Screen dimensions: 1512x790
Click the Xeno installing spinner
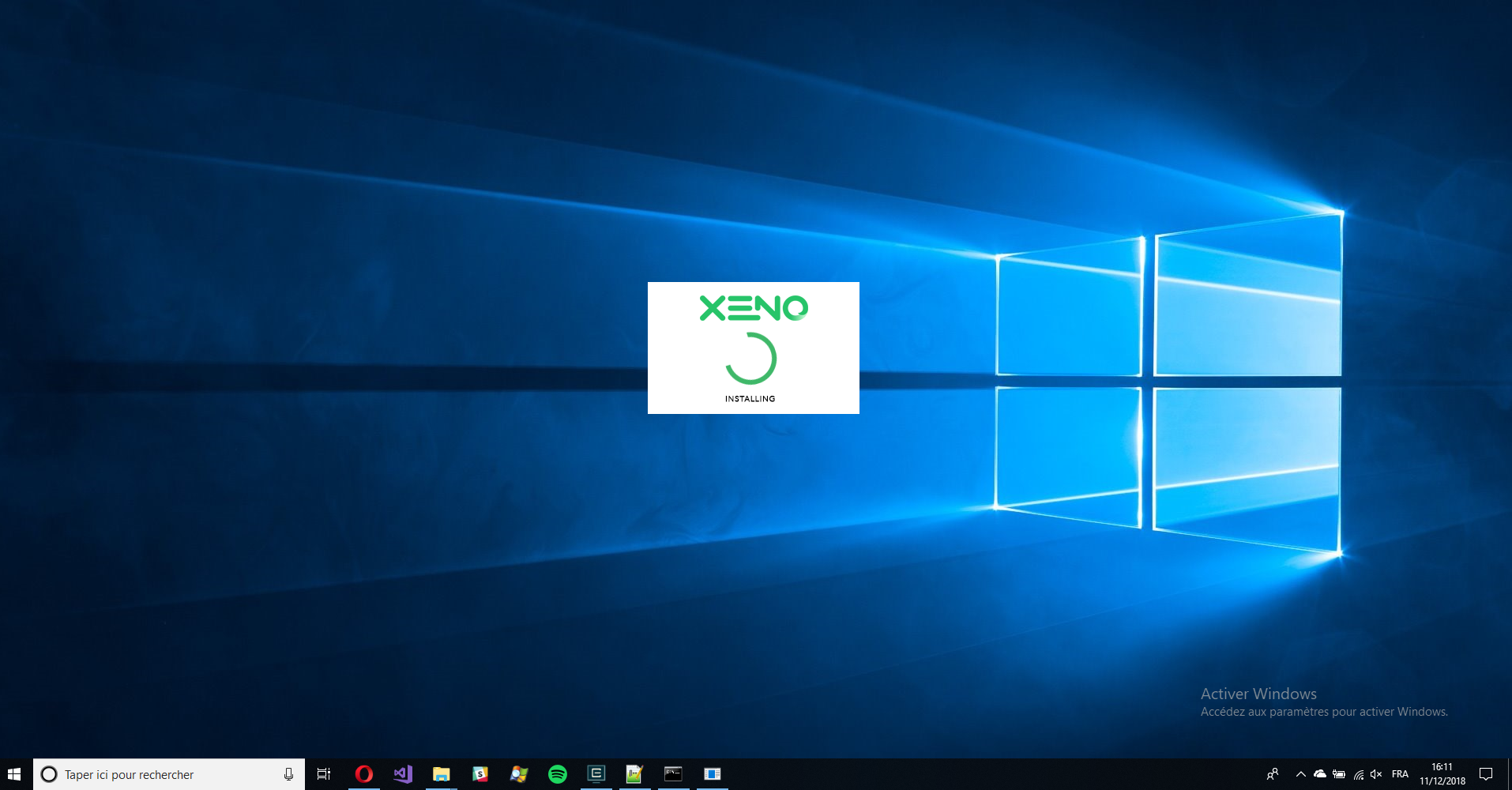(x=751, y=359)
